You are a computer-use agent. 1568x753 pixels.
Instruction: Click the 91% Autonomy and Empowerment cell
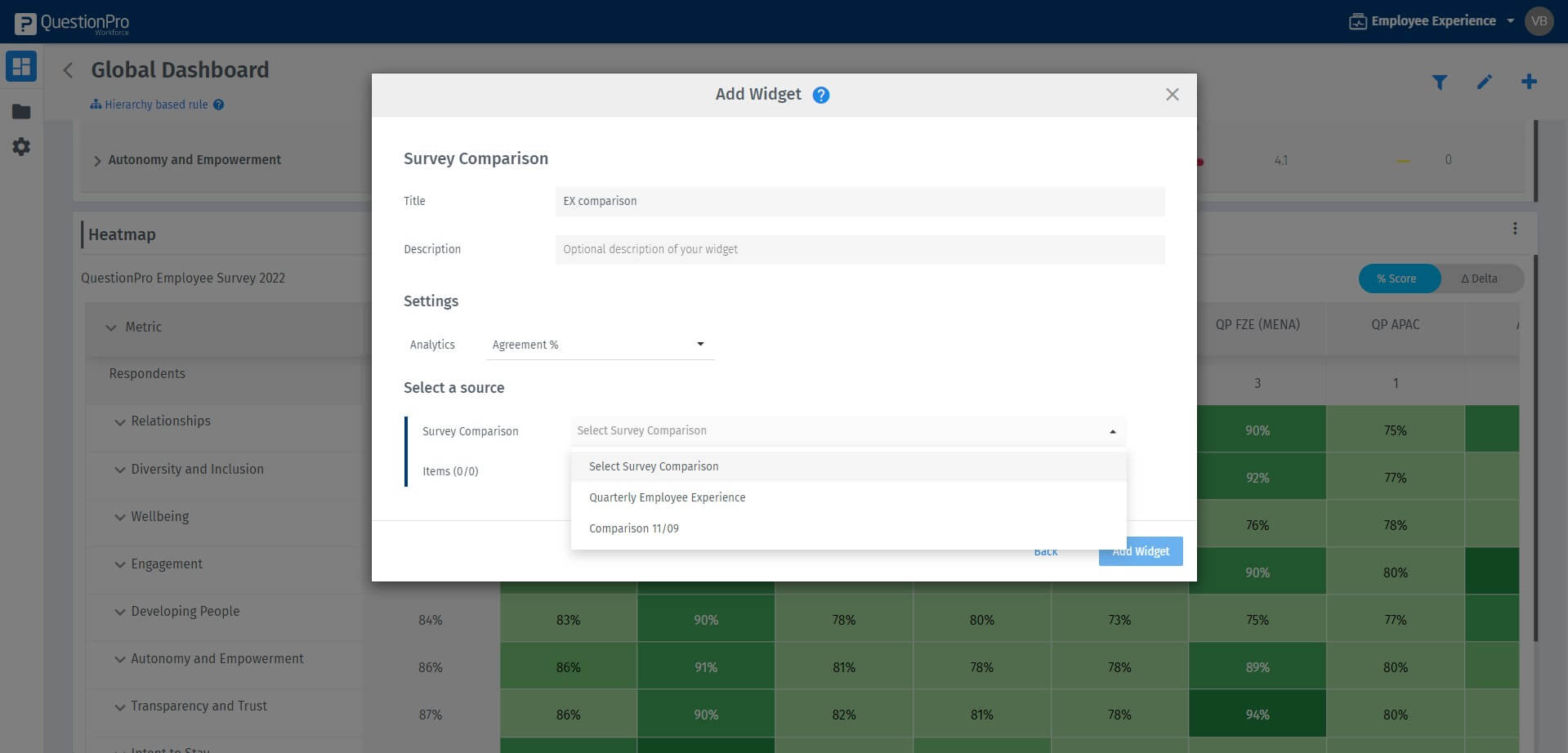(x=706, y=667)
